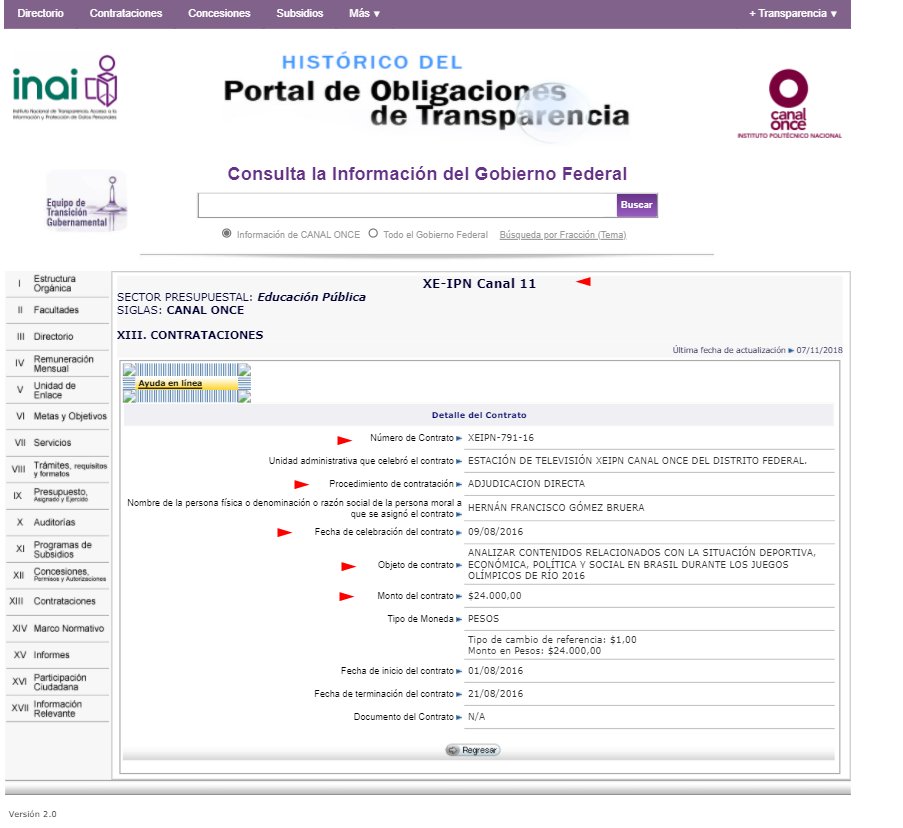Open section XI Programas de Subsidios
Viewport: 903px width, 828px height.
pos(57,549)
